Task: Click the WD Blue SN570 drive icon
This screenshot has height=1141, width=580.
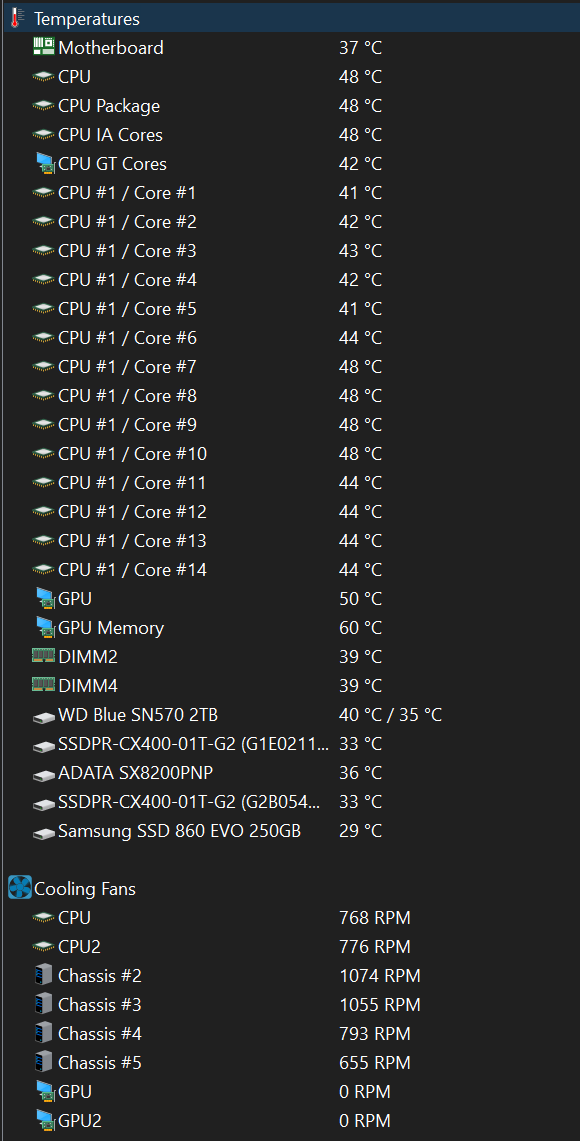Action: coord(44,716)
